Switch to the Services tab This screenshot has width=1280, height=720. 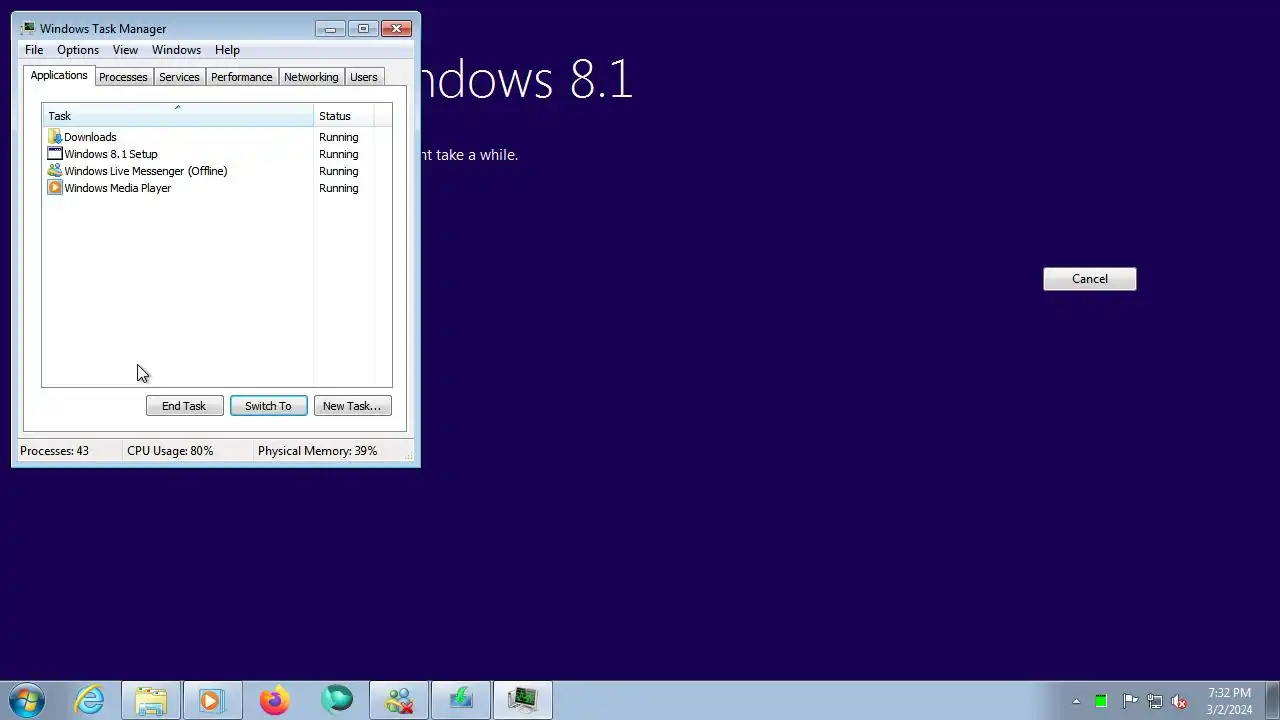[x=179, y=77]
